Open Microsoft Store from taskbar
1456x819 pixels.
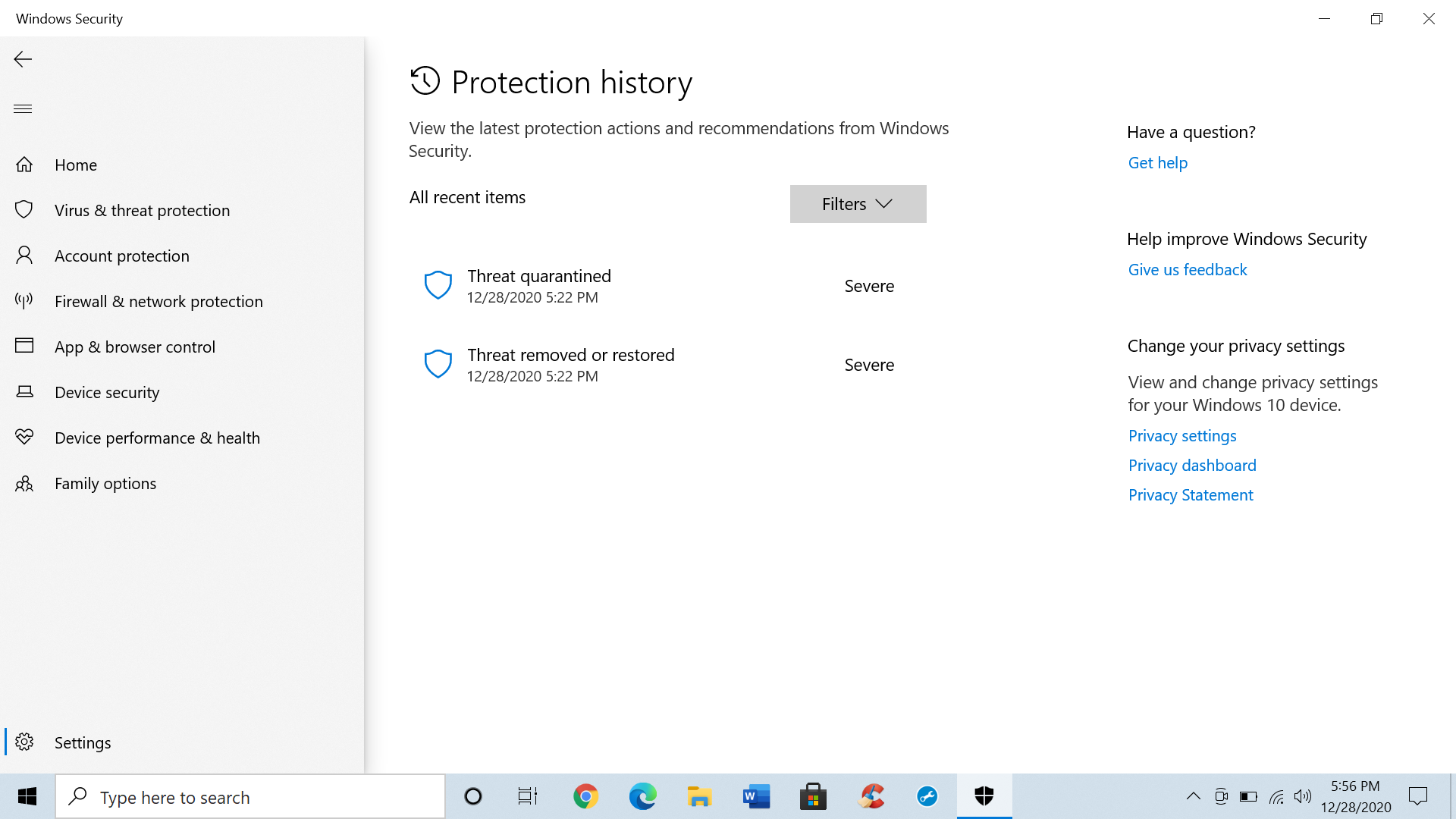pos(813,796)
